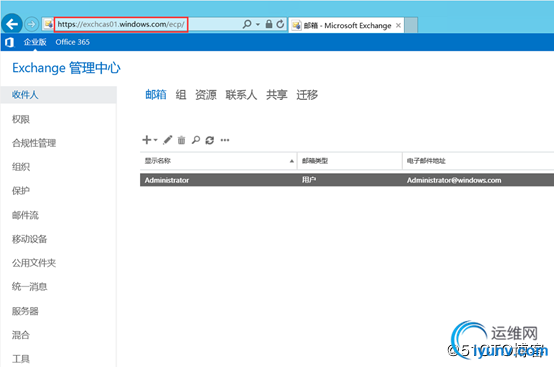The image size is (554, 367).
Task: Click the Exchange 管理中心 title
Action: tap(66, 68)
